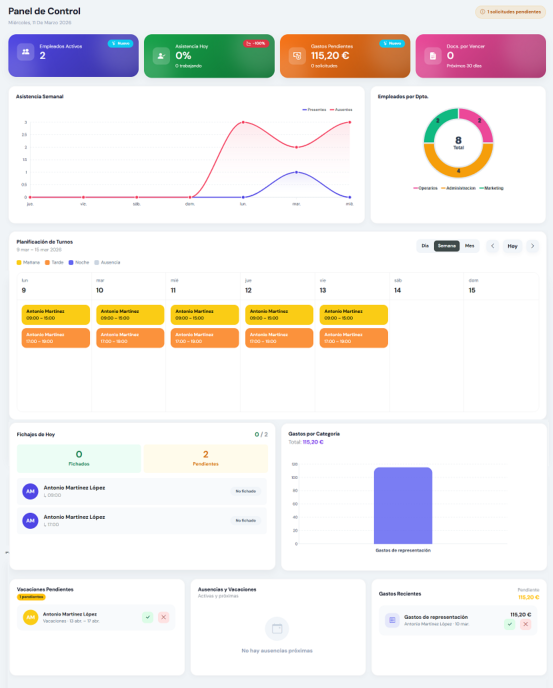Click the employees icon in Empleados Activos card
This screenshot has width=553, height=688.
(x=25, y=52)
